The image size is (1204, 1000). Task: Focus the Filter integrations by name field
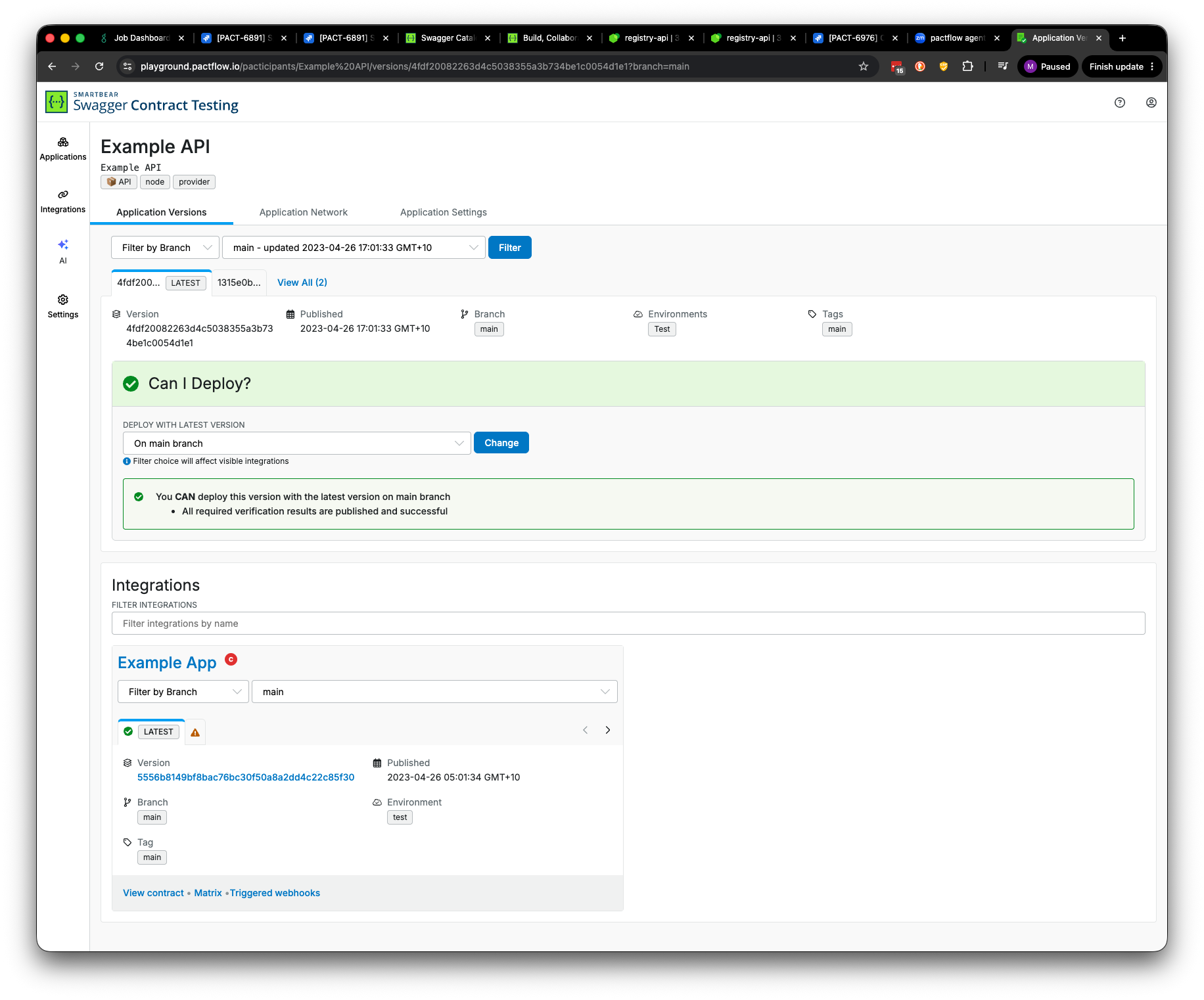point(628,624)
